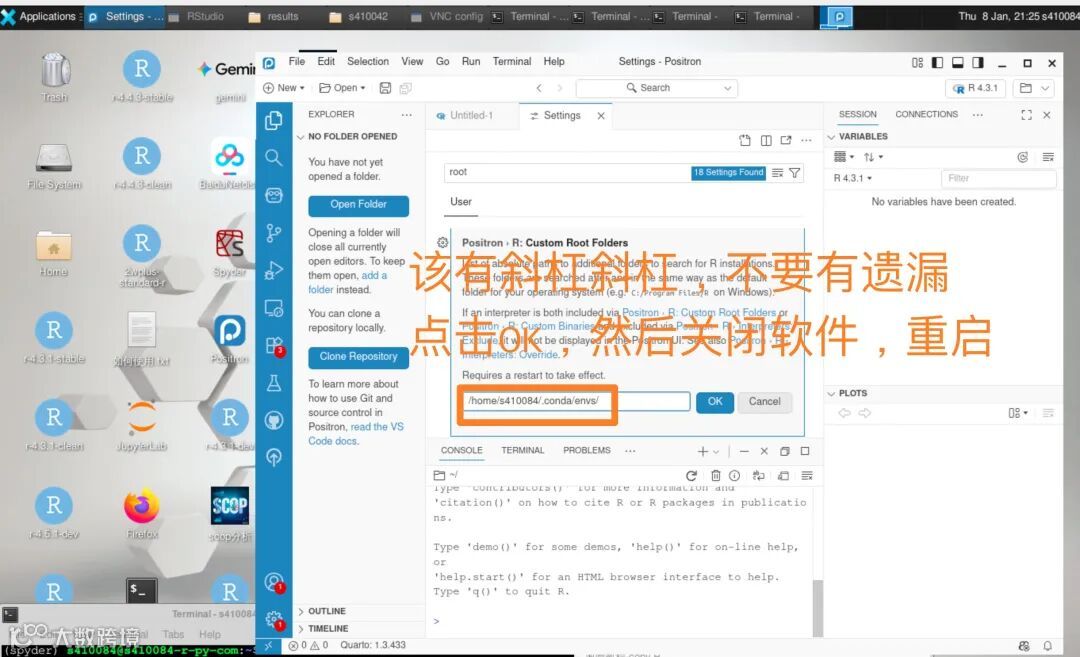Open the Source Control view
The image size is (1080, 657).
point(273,233)
